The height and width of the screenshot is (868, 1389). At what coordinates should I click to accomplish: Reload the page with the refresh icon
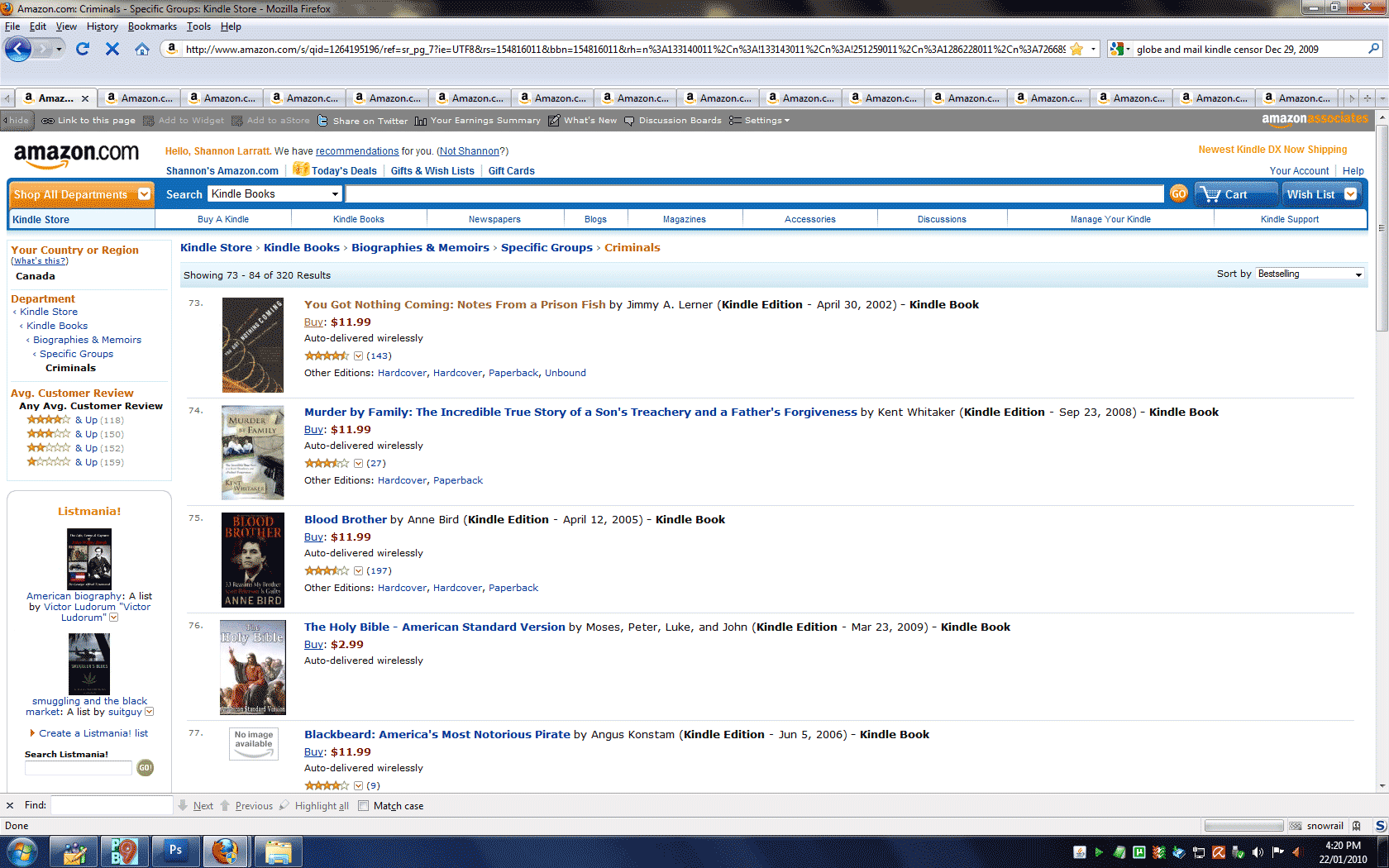pyautogui.click(x=82, y=49)
